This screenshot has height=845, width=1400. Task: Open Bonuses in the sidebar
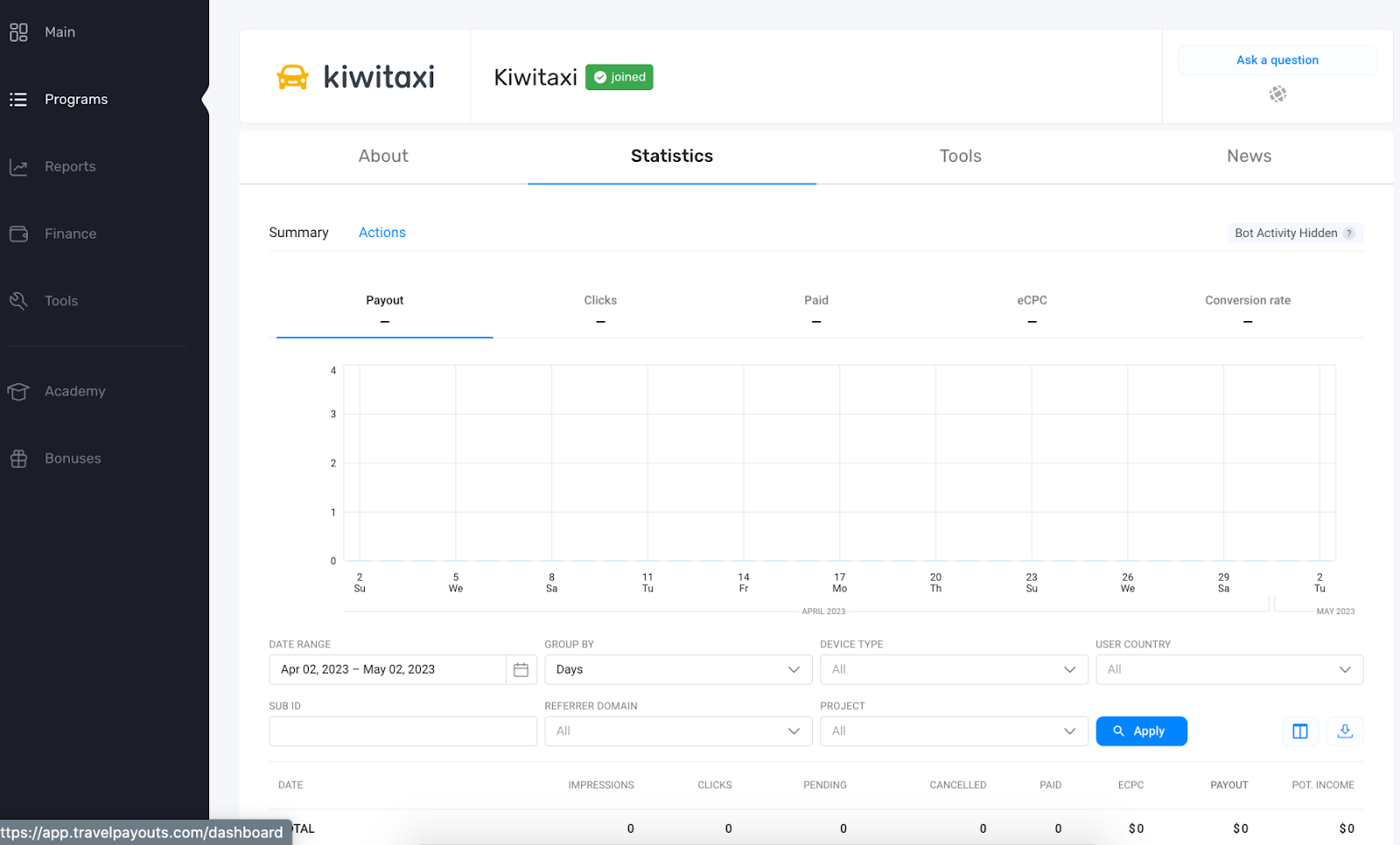73,458
